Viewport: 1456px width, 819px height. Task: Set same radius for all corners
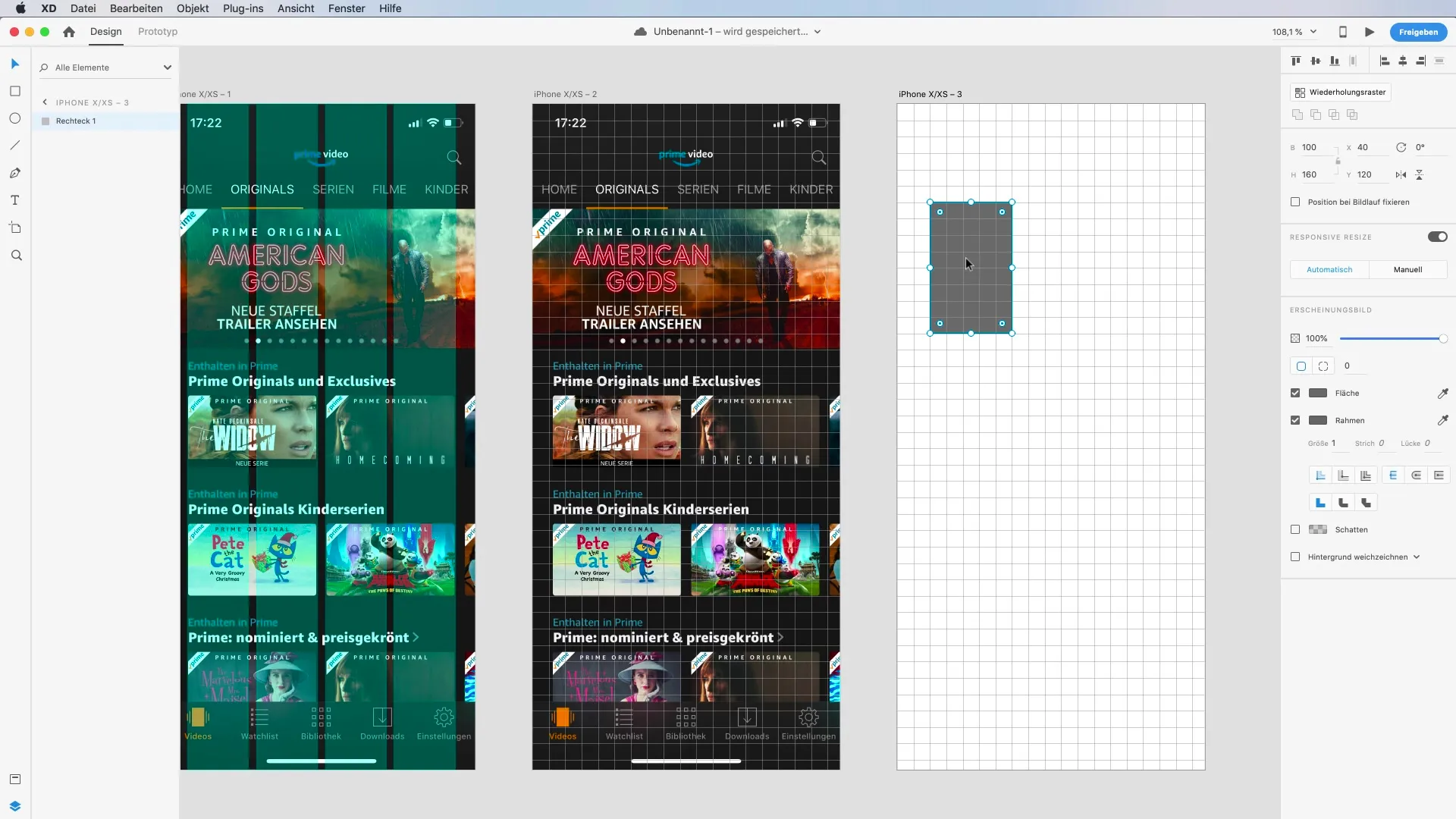(1301, 366)
